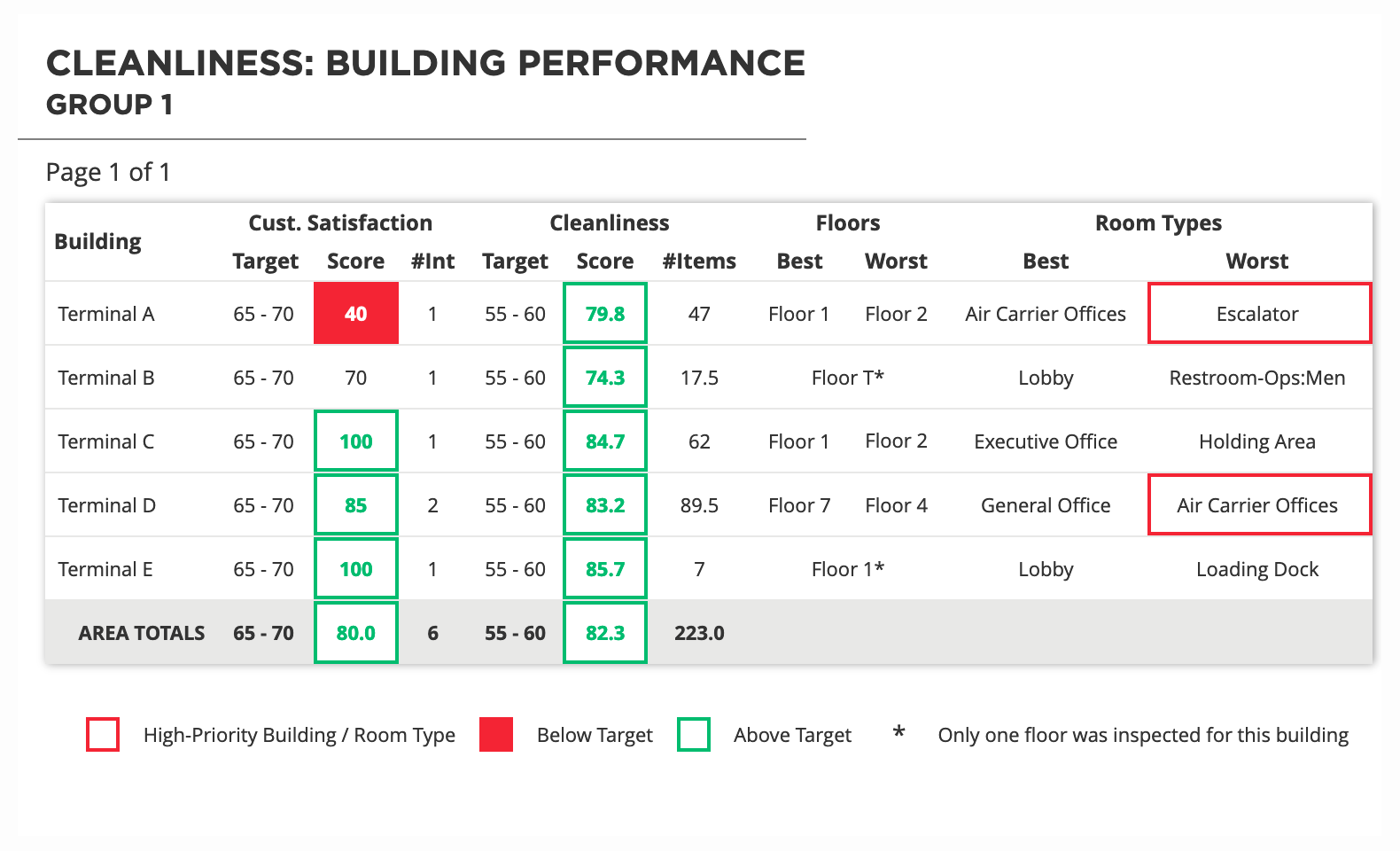Click the highlighted Escalator worst room type cell
Image resolution: width=1400 pixels, height=851 pixels.
[1258, 314]
